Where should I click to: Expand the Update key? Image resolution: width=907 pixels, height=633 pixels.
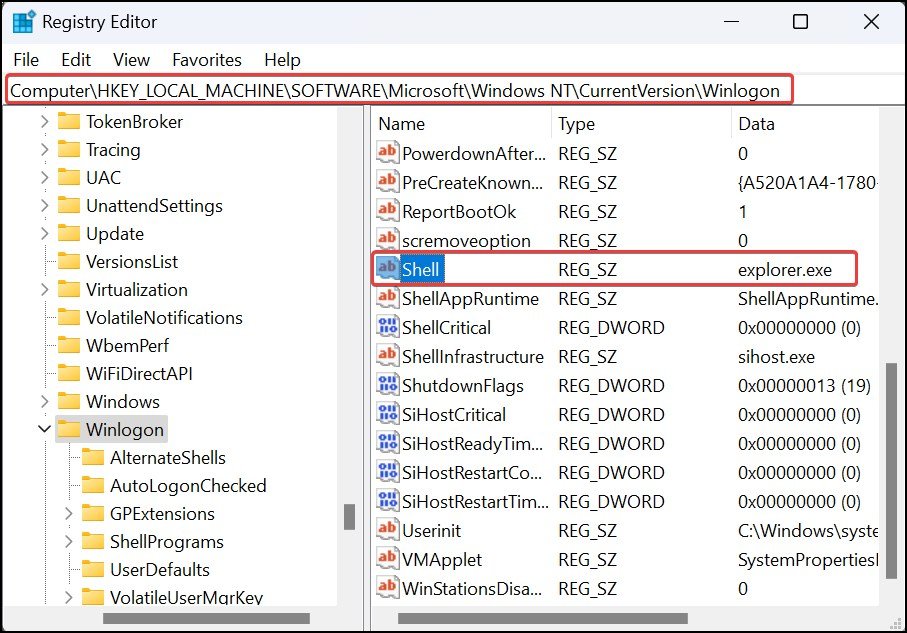[45, 233]
